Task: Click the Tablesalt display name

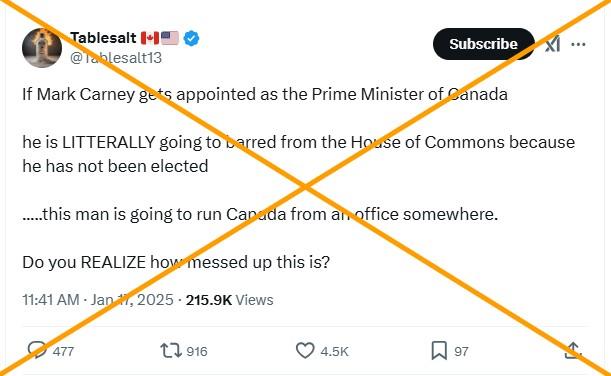Action: point(103,38)
